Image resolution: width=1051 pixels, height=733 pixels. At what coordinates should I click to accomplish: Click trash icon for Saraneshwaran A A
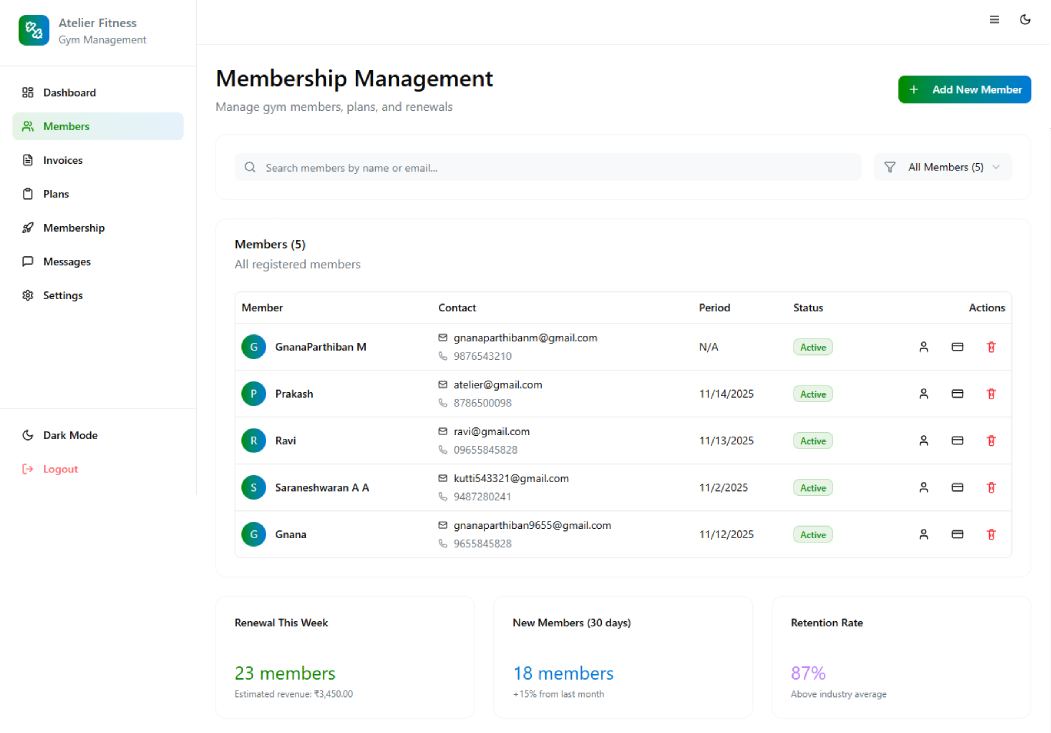tap(991, 488)
